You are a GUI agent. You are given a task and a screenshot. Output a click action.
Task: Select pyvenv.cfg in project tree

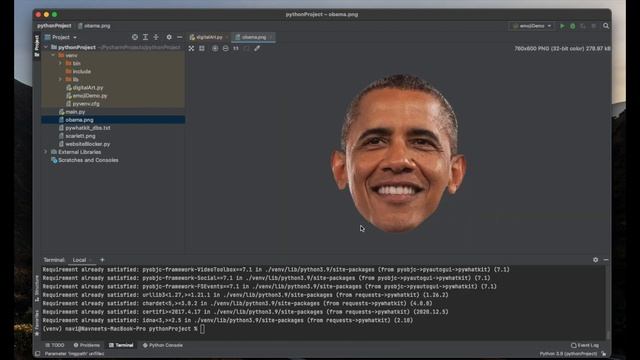coord(83,104)
